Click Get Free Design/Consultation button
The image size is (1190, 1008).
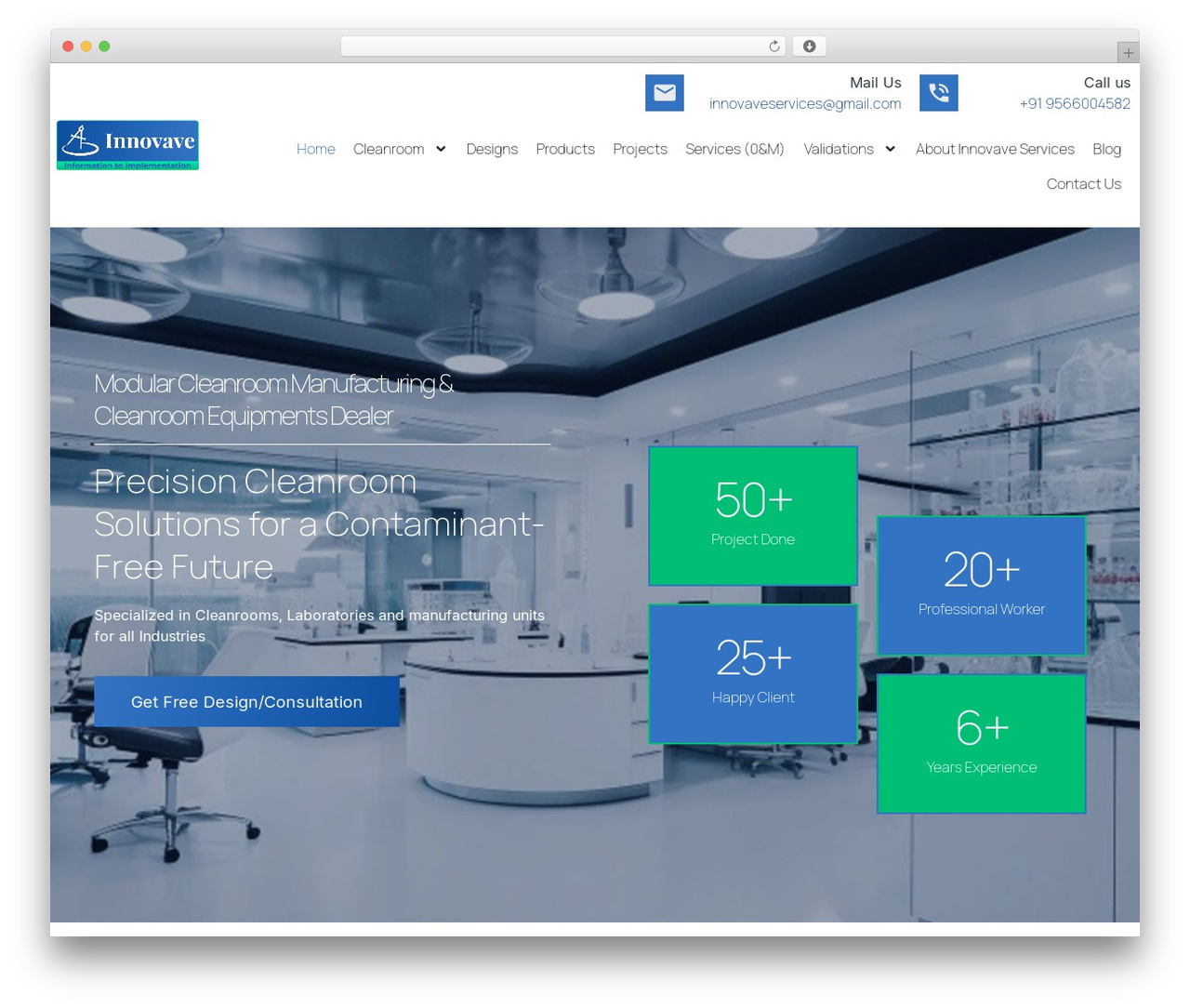pyautogui.click(x=246, y=702)
